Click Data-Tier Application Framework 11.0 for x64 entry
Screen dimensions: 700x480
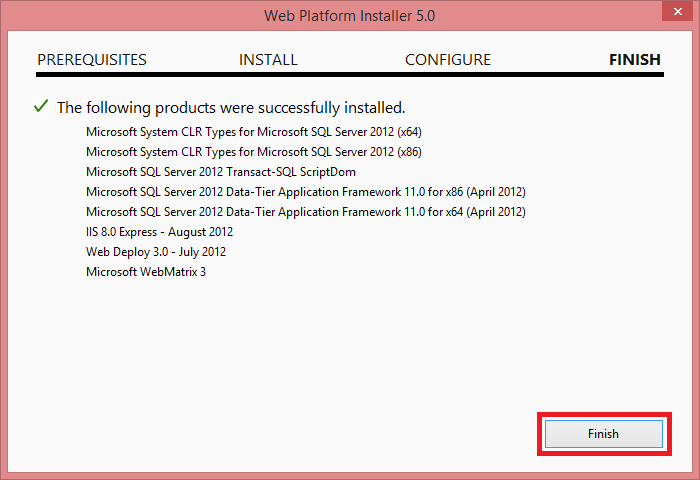[306, 212]
